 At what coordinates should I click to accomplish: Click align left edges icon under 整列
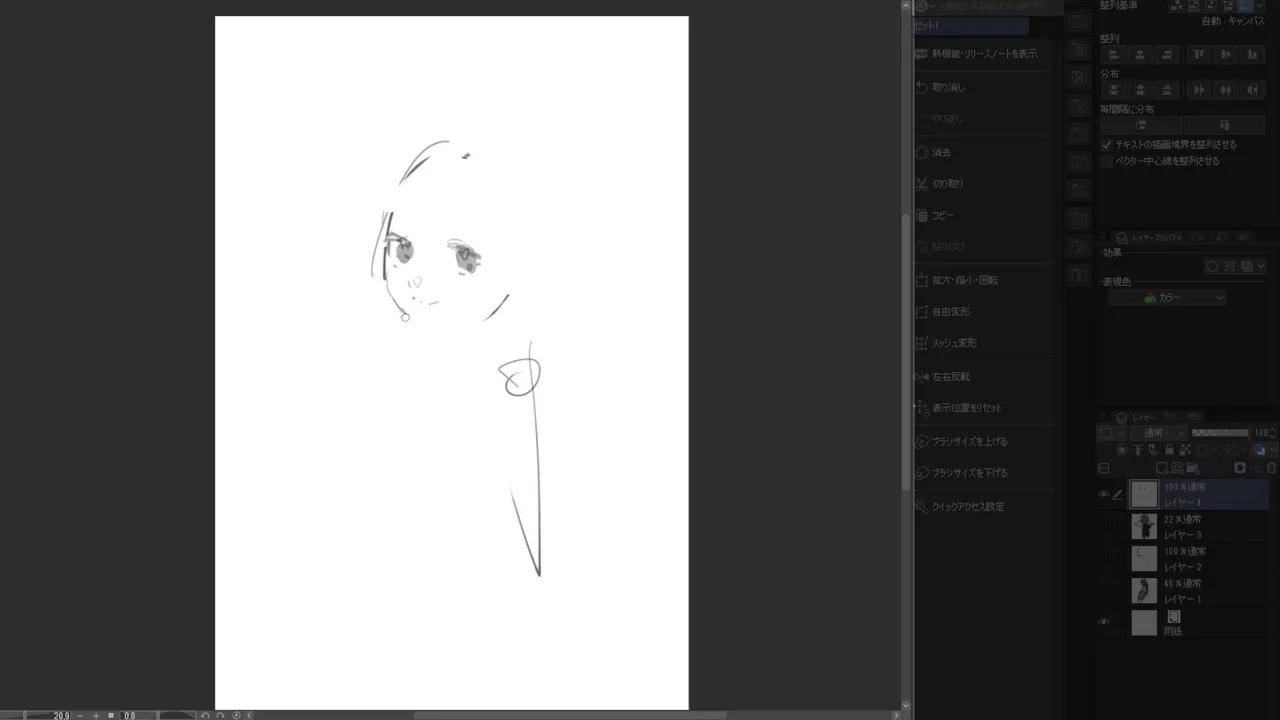(x=1113, y=55)
